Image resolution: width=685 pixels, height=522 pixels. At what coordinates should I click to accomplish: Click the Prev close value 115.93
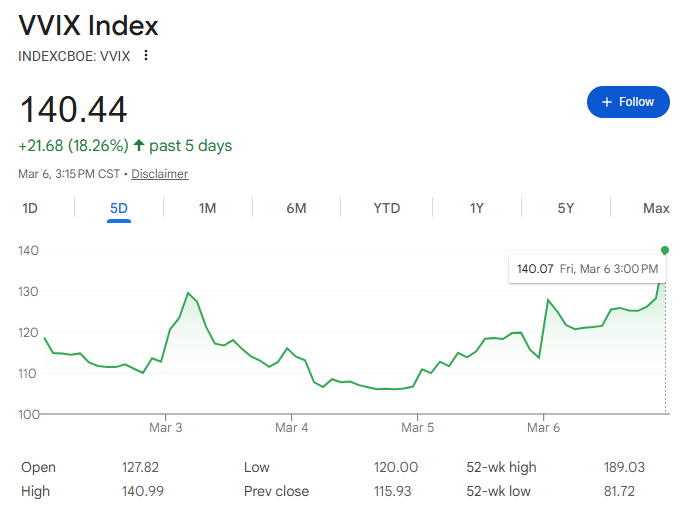point(393,491)
